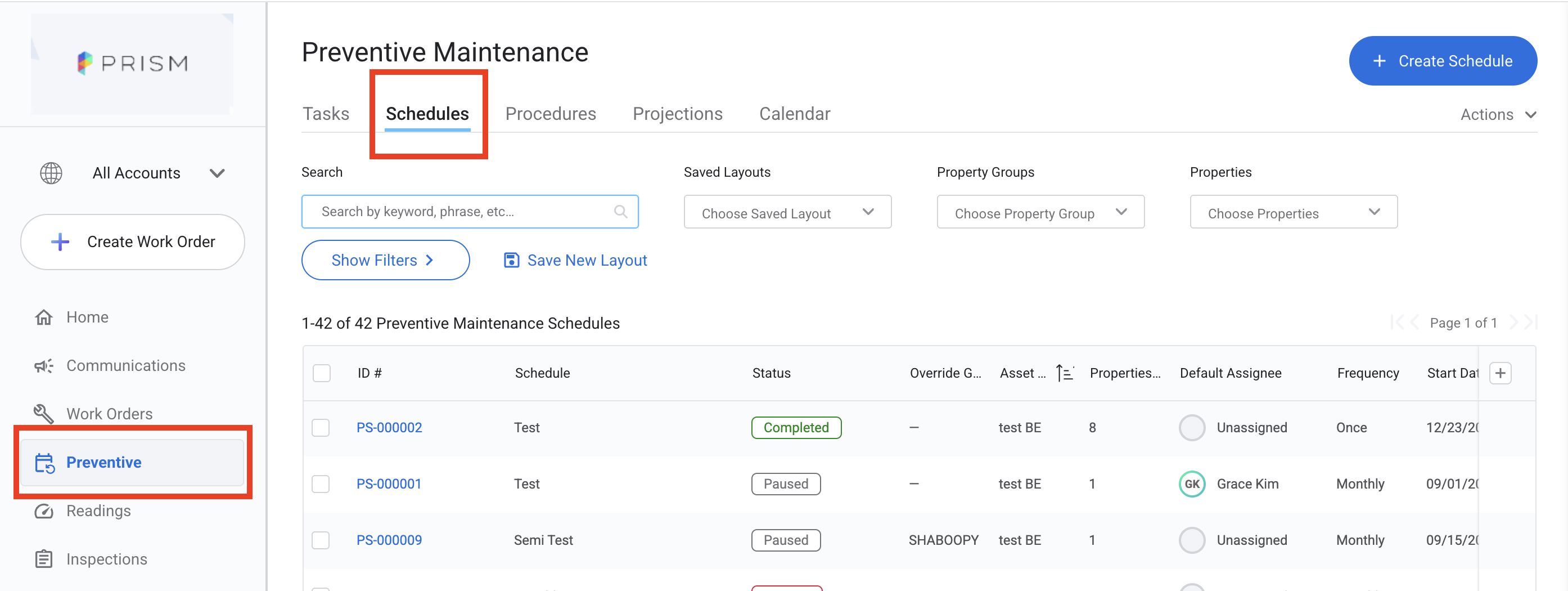
Task: Click the magnifier icon in search box
Action: point(620,212)
